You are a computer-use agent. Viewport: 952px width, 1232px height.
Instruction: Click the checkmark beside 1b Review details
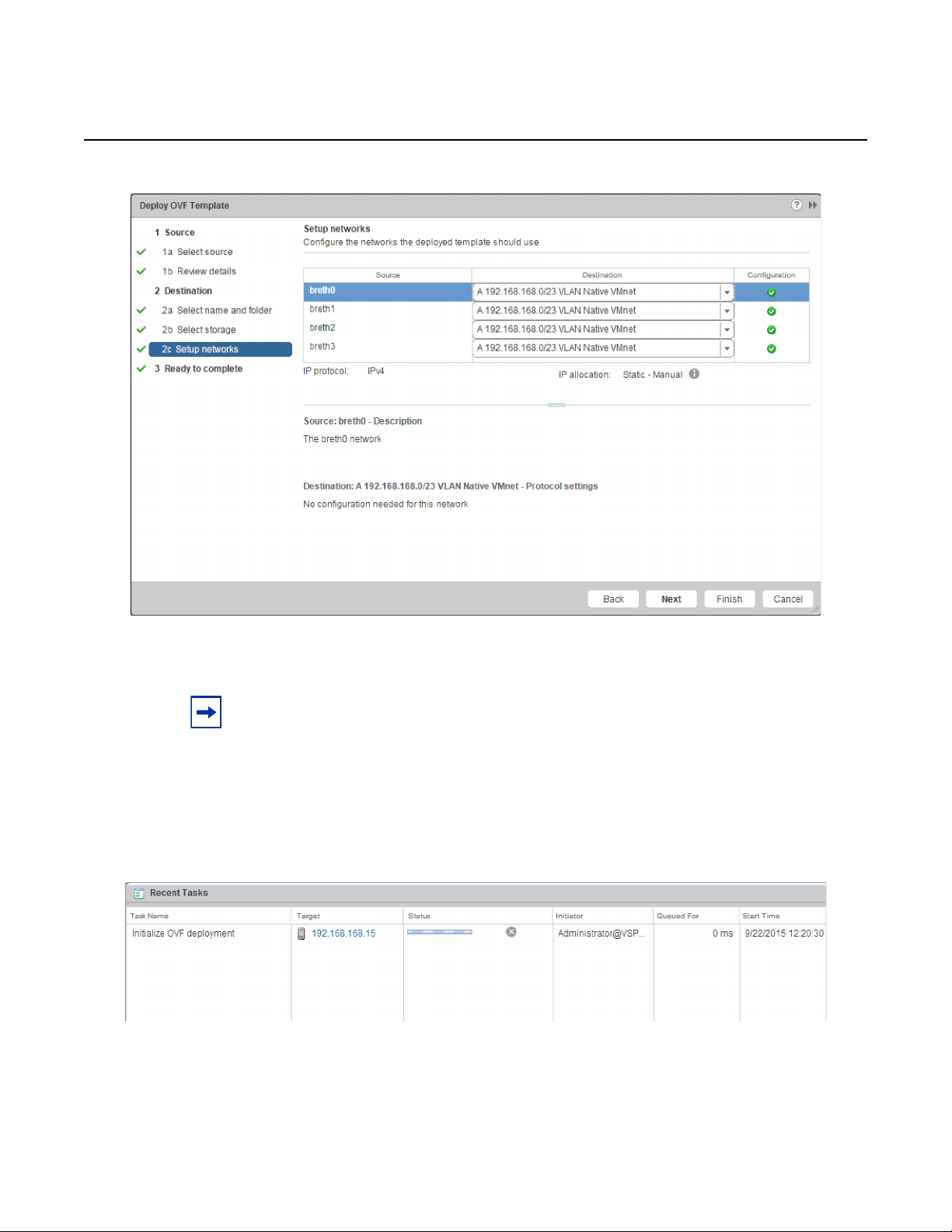click(x=141, y=271)
